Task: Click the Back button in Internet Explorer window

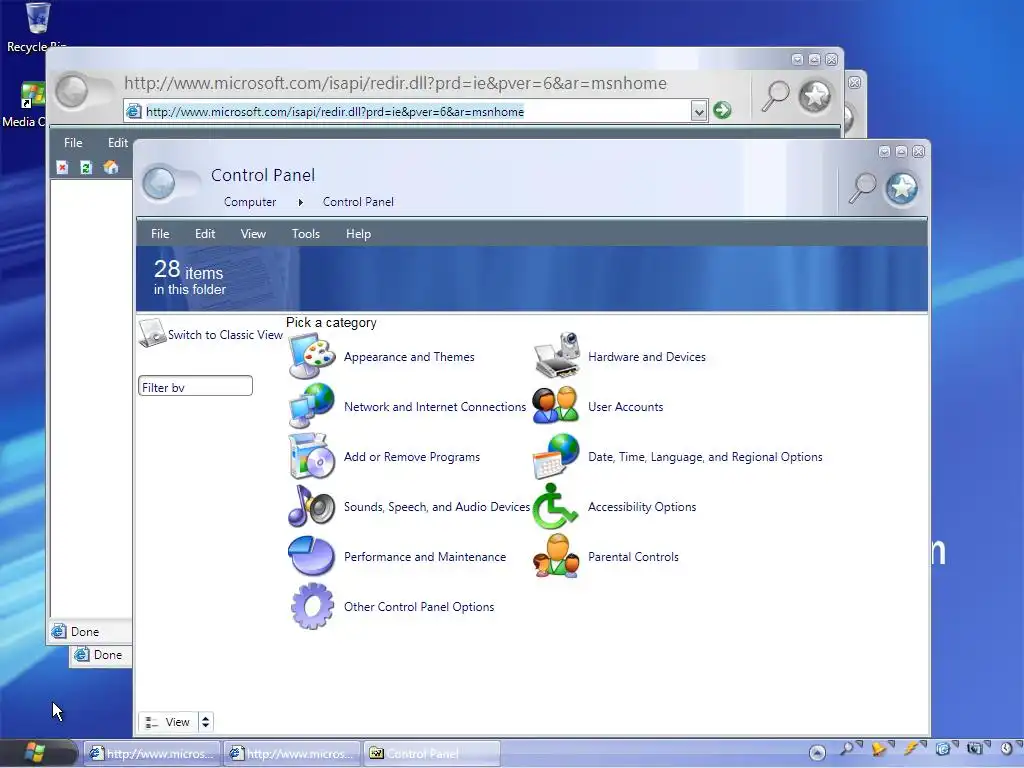Action: (x=72, y=91)
